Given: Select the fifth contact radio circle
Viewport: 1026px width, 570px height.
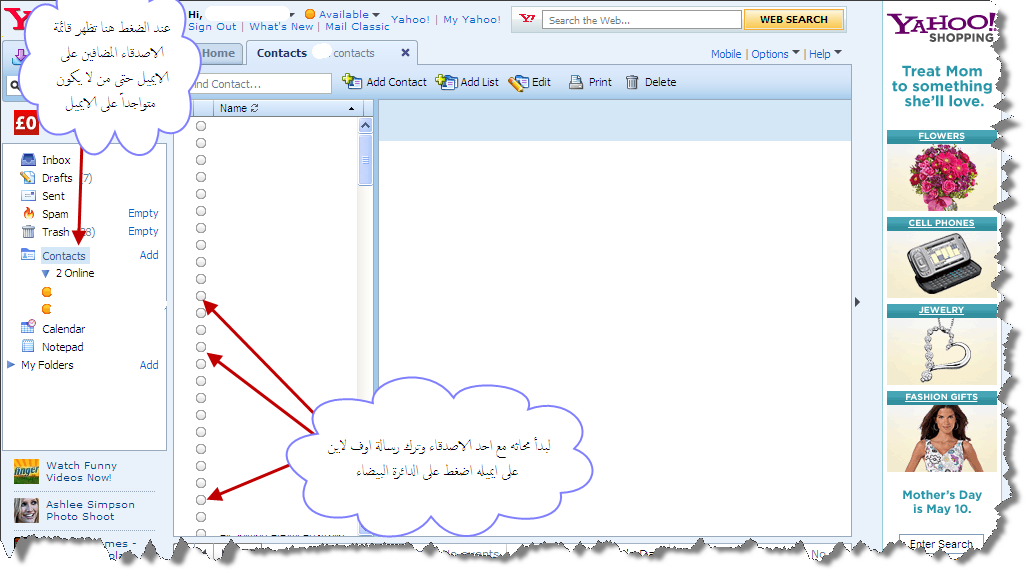Looking at the screenshot, I should coord(201,194).
